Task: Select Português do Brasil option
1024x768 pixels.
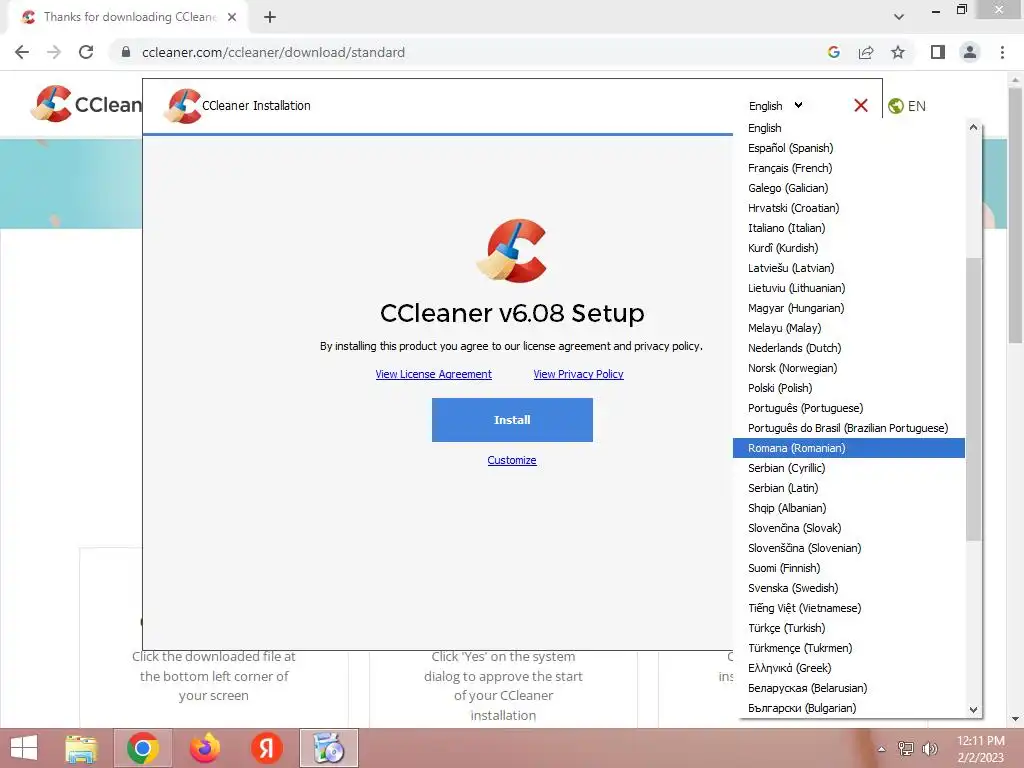Action: point(848,428)
